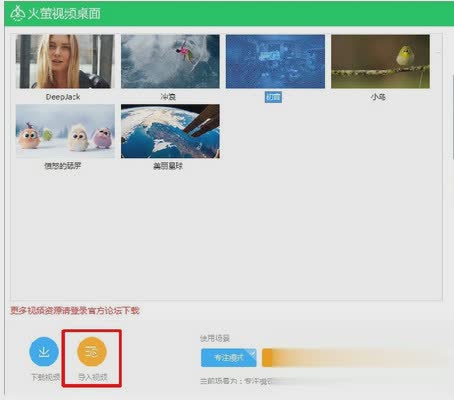
Task: Click the caption under the surfing thumbnail
Action: pos(168,97)
